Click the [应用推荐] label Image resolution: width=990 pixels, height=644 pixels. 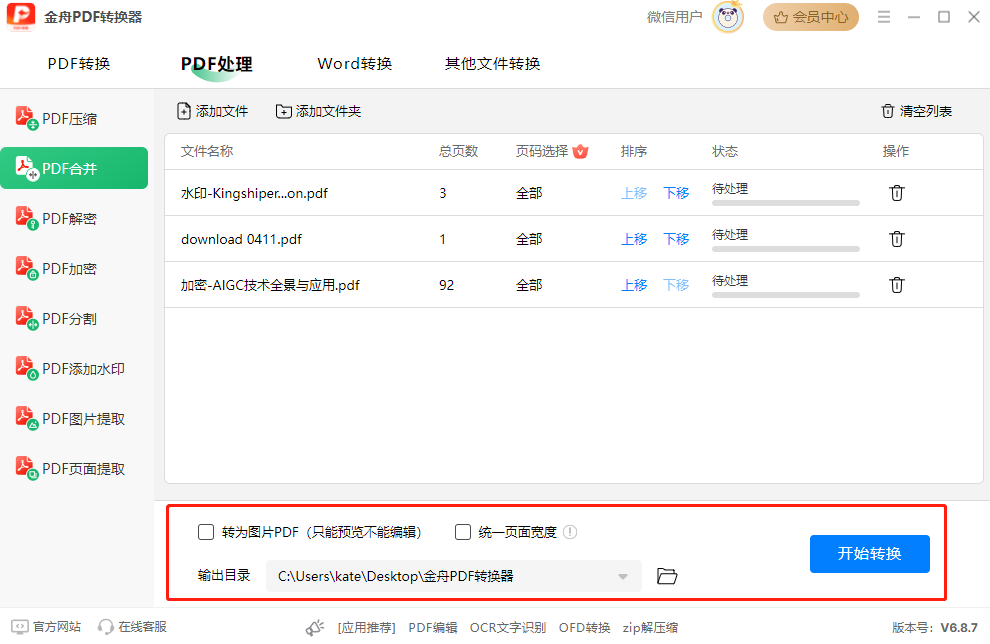coord(366,628)
